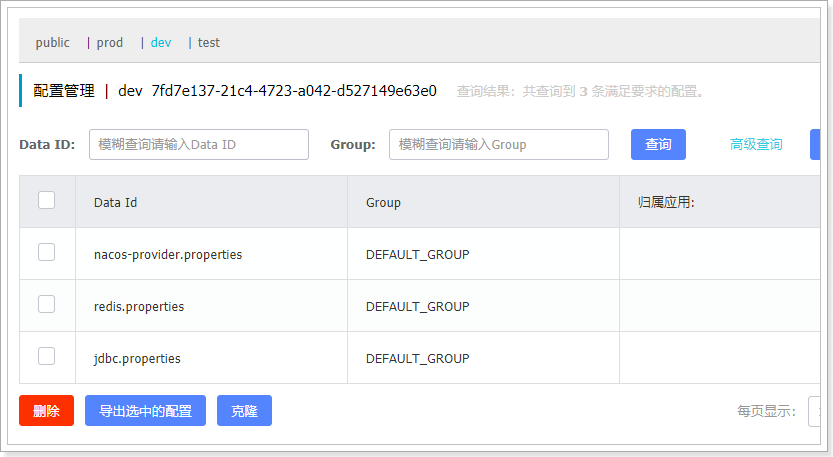833x457 pixels.
Task: Select the jdbc.properties row checkbox
Action: click(x=47, y=356)
